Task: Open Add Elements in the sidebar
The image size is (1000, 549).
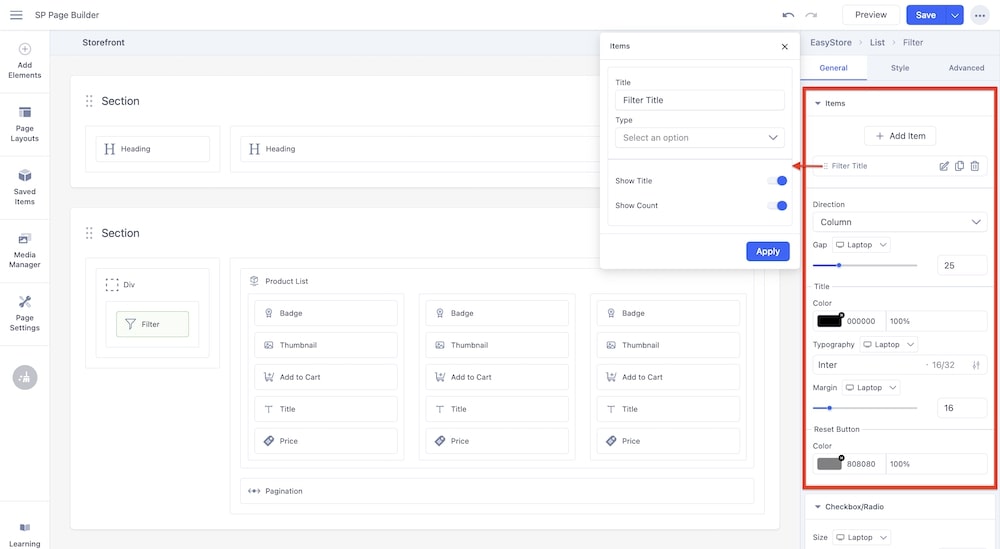Action: pyautogui.click(x=25, y=60)
